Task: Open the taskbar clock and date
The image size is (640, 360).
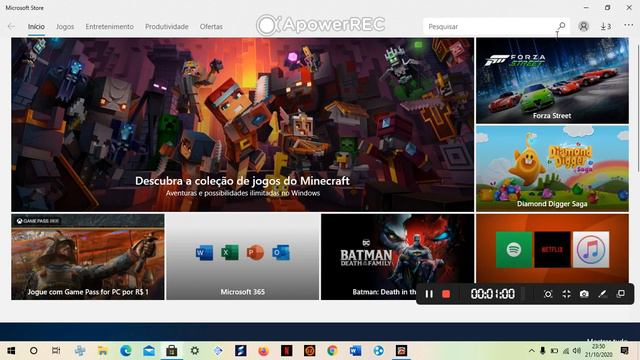Action: tap(598, 351)
